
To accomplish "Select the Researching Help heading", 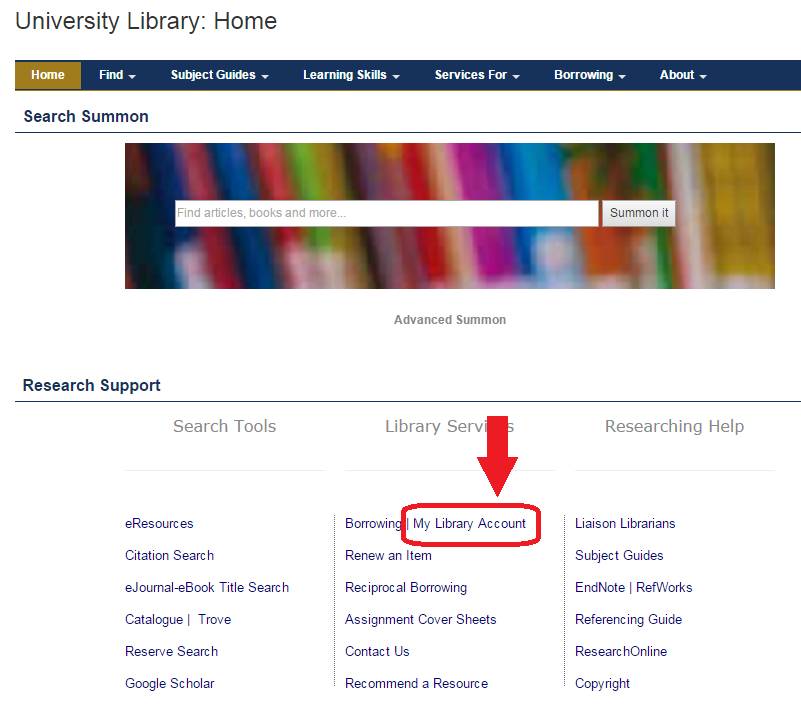I will click(674, 426).
